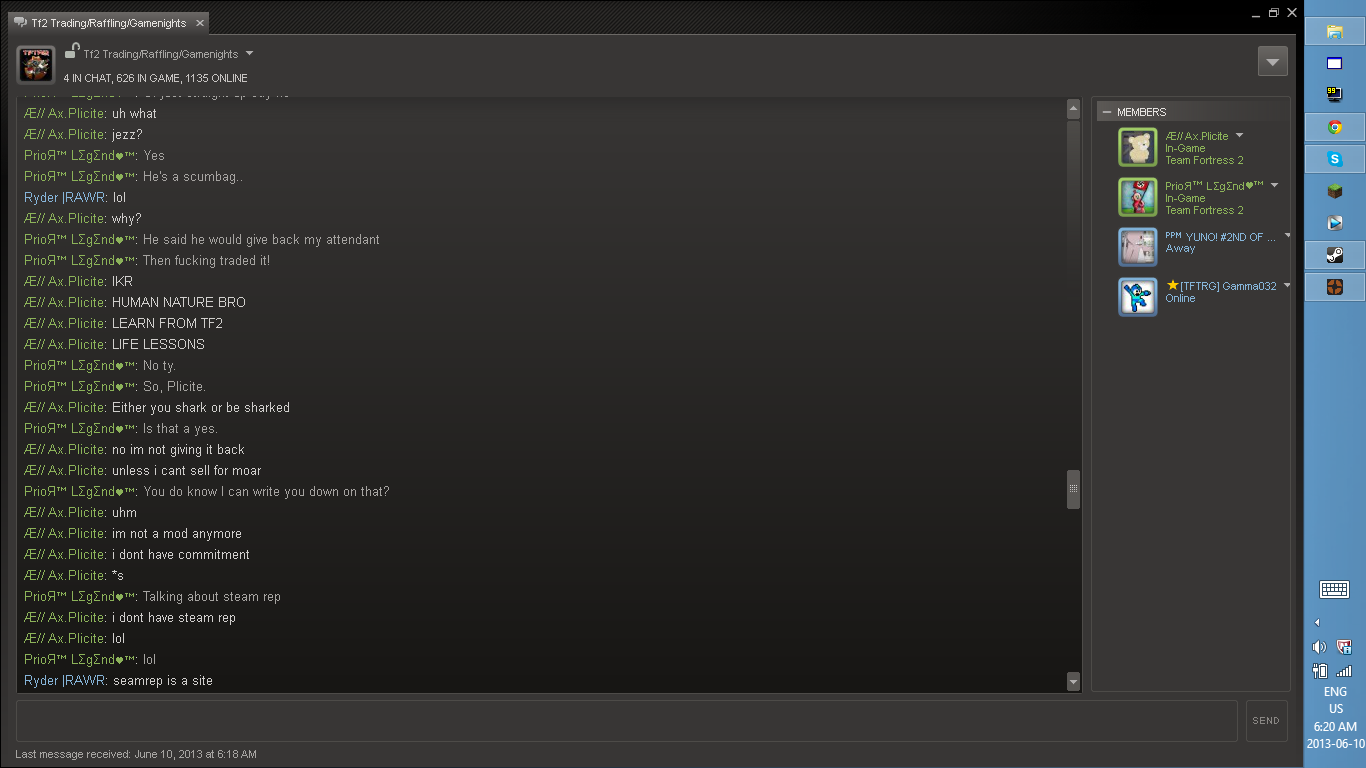Click Ax.Plicite's teddy bear avatar
Image resolution: width=1366 pixels, height=768 pixels.
1138,147
